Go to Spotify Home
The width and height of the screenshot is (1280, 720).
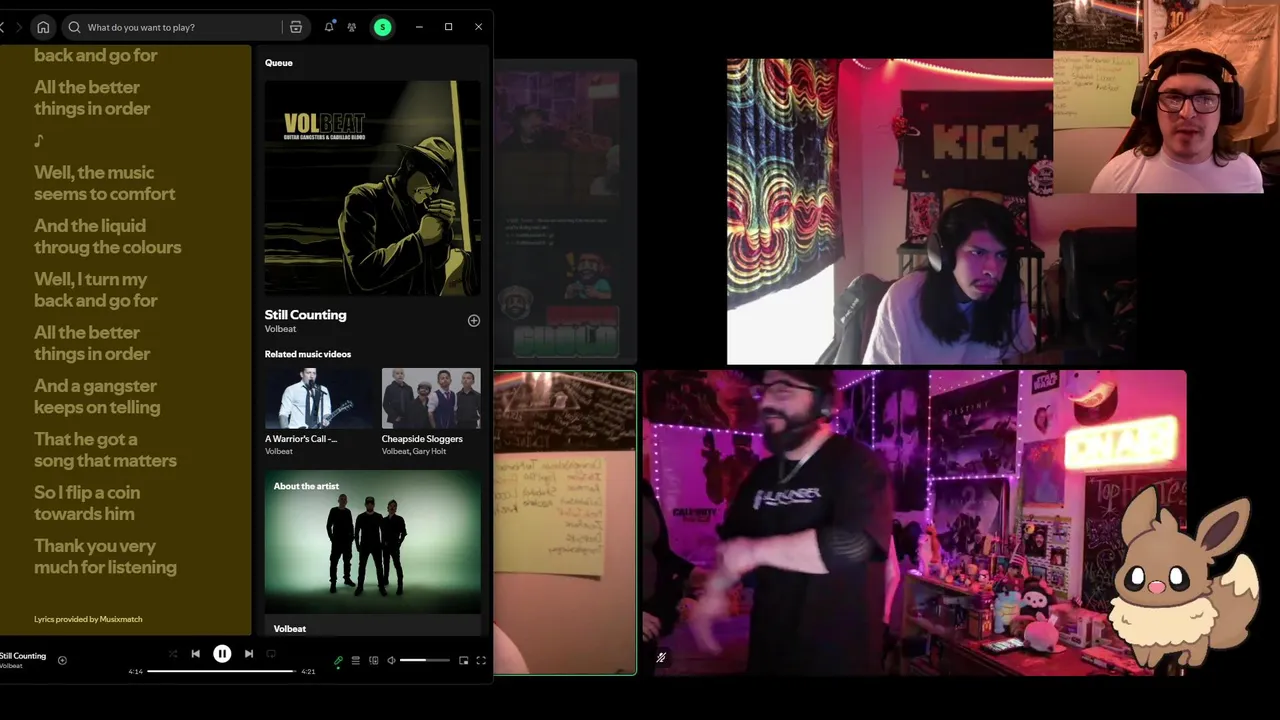coord(43,27)
